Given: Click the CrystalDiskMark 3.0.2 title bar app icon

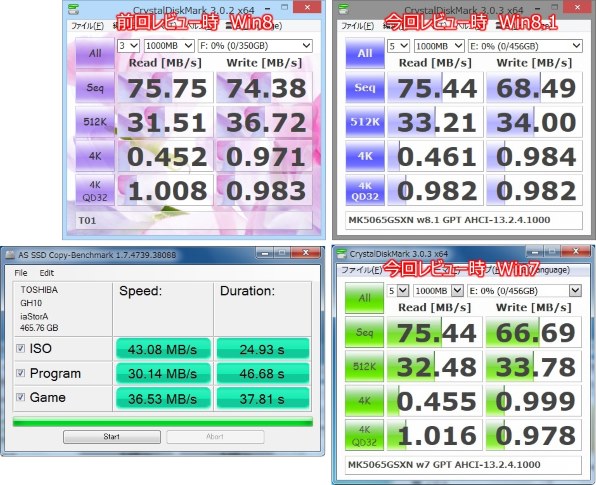Looking at the screenshot, I should (73, 9).
